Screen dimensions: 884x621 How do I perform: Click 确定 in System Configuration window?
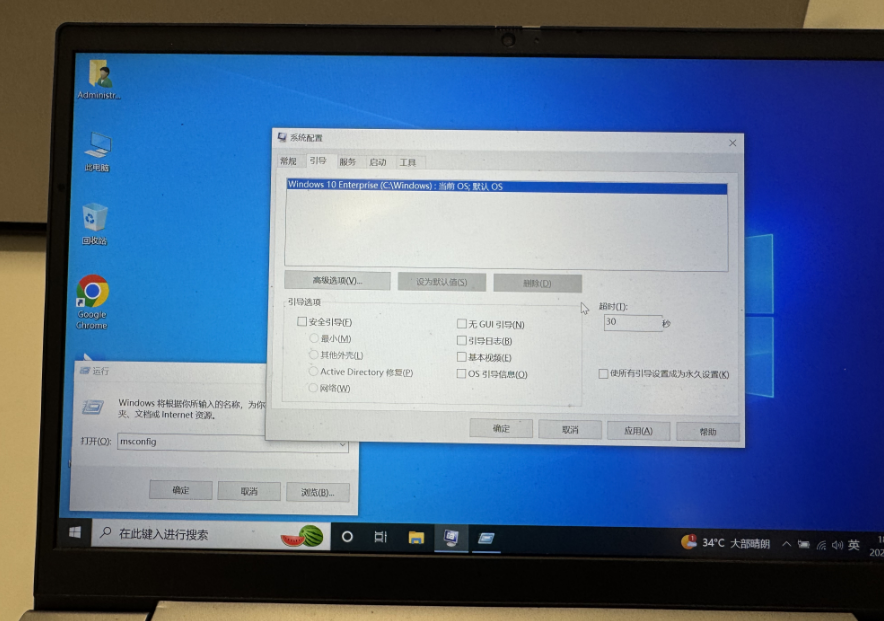(501, 428)
